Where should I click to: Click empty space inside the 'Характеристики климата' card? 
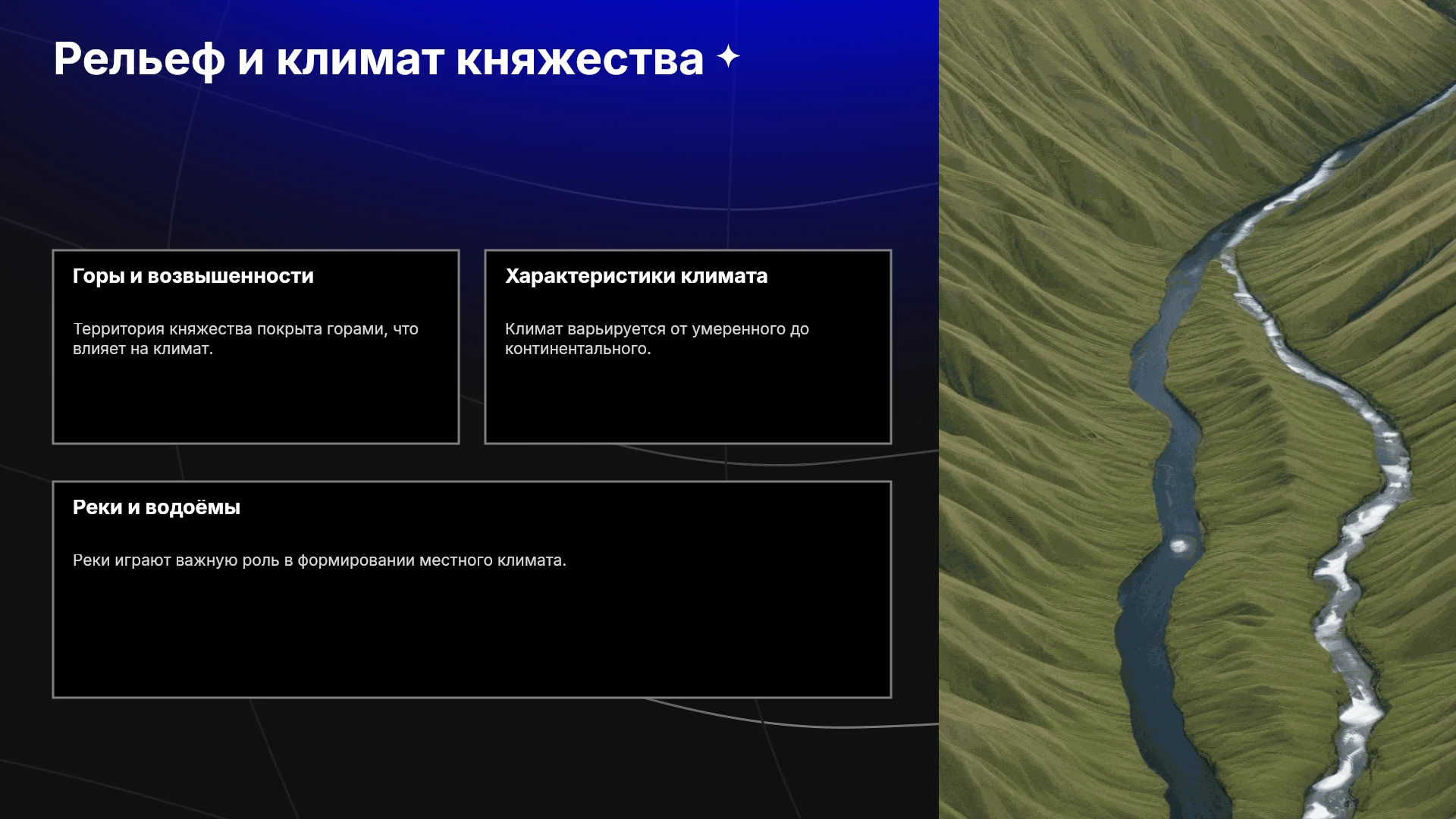pyautogui.click(x=688, y=402)
